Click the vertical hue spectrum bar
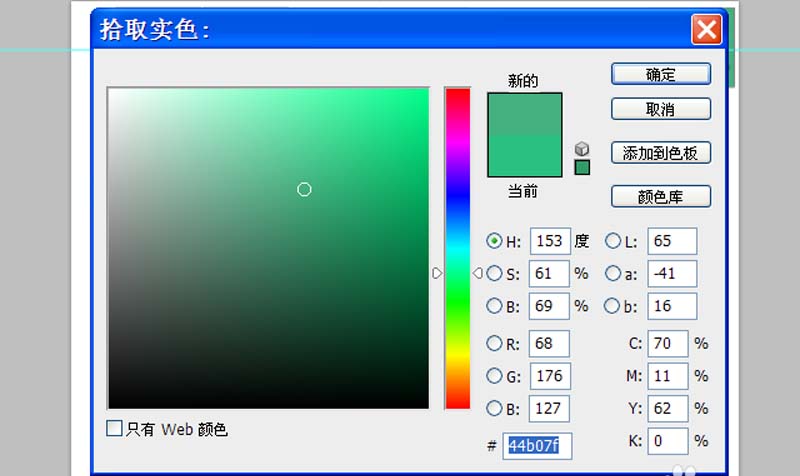The image size is (800, 476). pos(458,248)
